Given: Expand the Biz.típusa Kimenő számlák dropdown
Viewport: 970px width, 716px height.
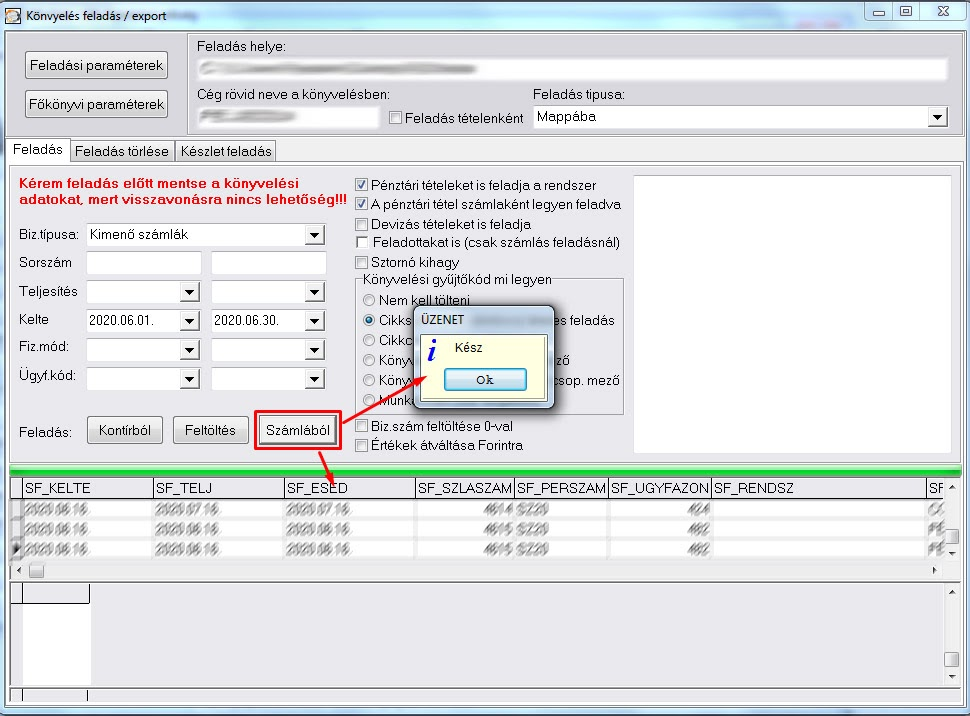Looking at the screenshot, I should [314, 235].
